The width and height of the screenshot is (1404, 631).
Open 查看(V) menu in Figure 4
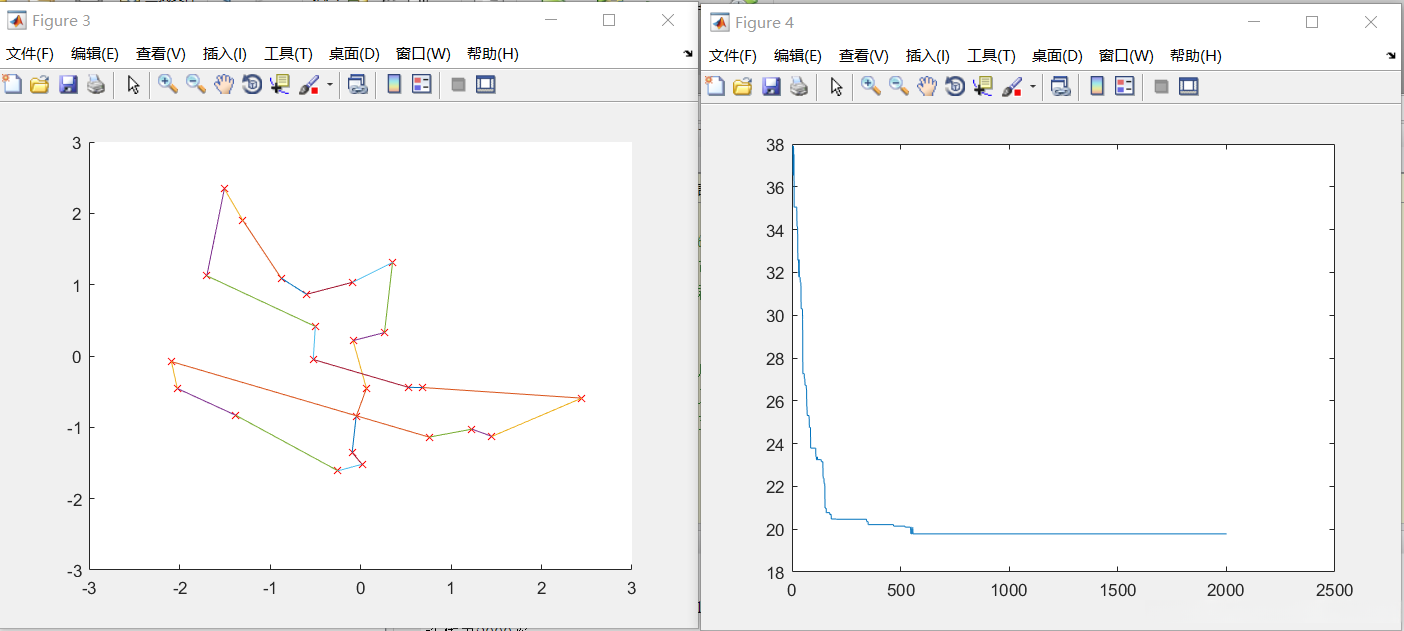tap(864, 56)
